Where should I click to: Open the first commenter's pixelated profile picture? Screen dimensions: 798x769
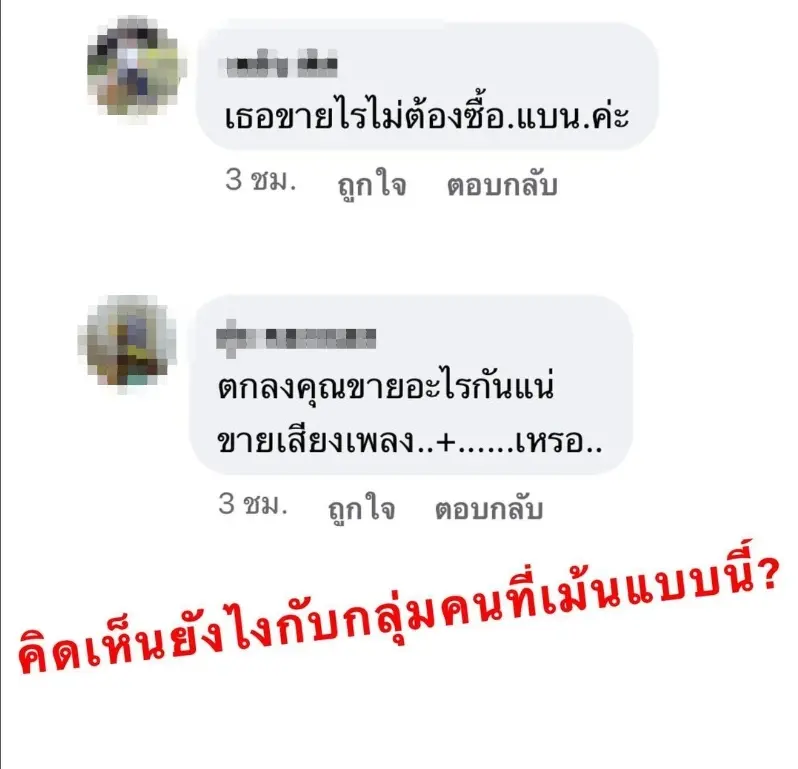137,68
